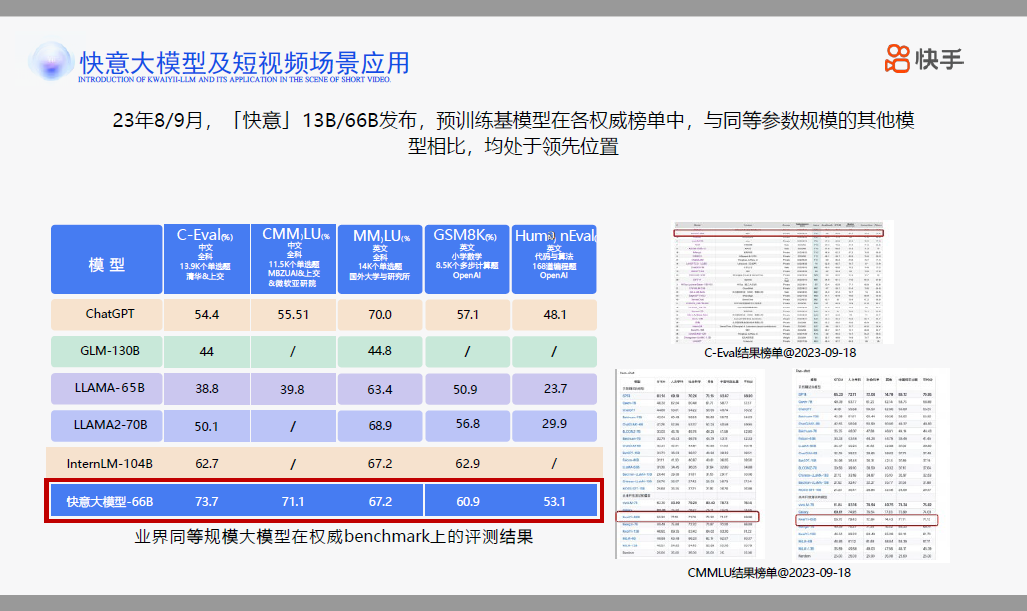Open the right CMMLU leaderboard screenshot

point(870,464)
